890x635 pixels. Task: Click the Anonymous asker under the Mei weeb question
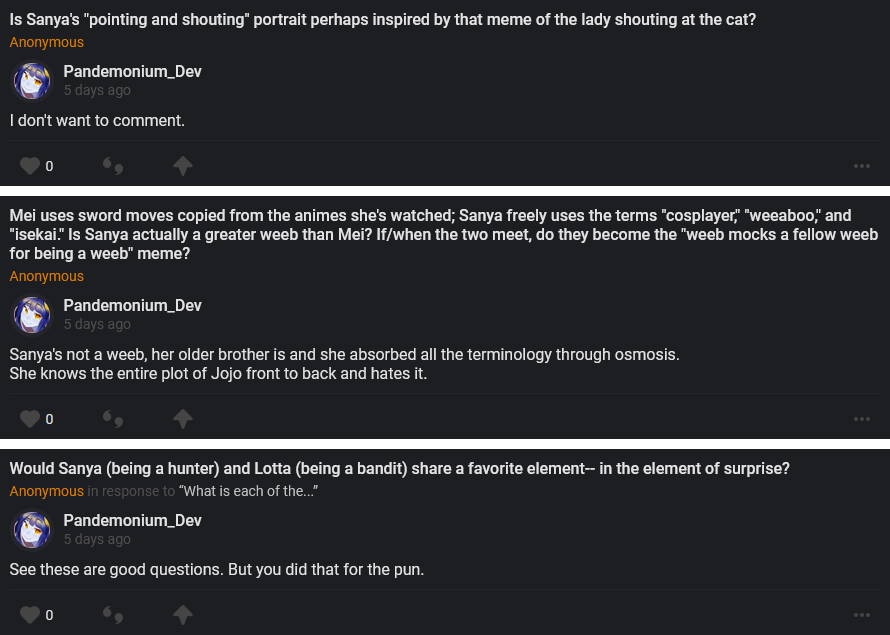click(x=47, y=276)
